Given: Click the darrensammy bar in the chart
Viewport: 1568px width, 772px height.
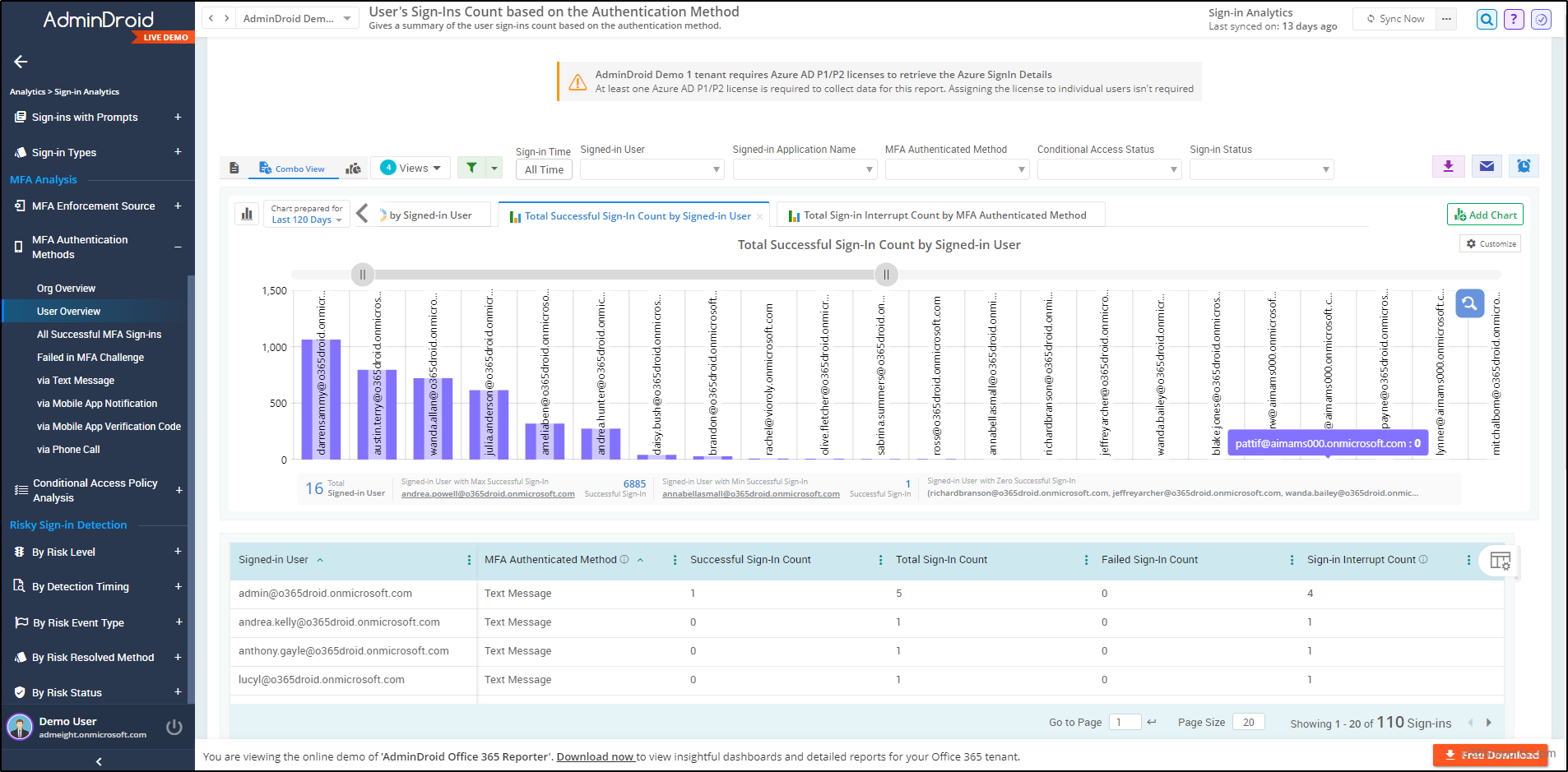Looking at the screenshot, I should [x=322, y=399].
